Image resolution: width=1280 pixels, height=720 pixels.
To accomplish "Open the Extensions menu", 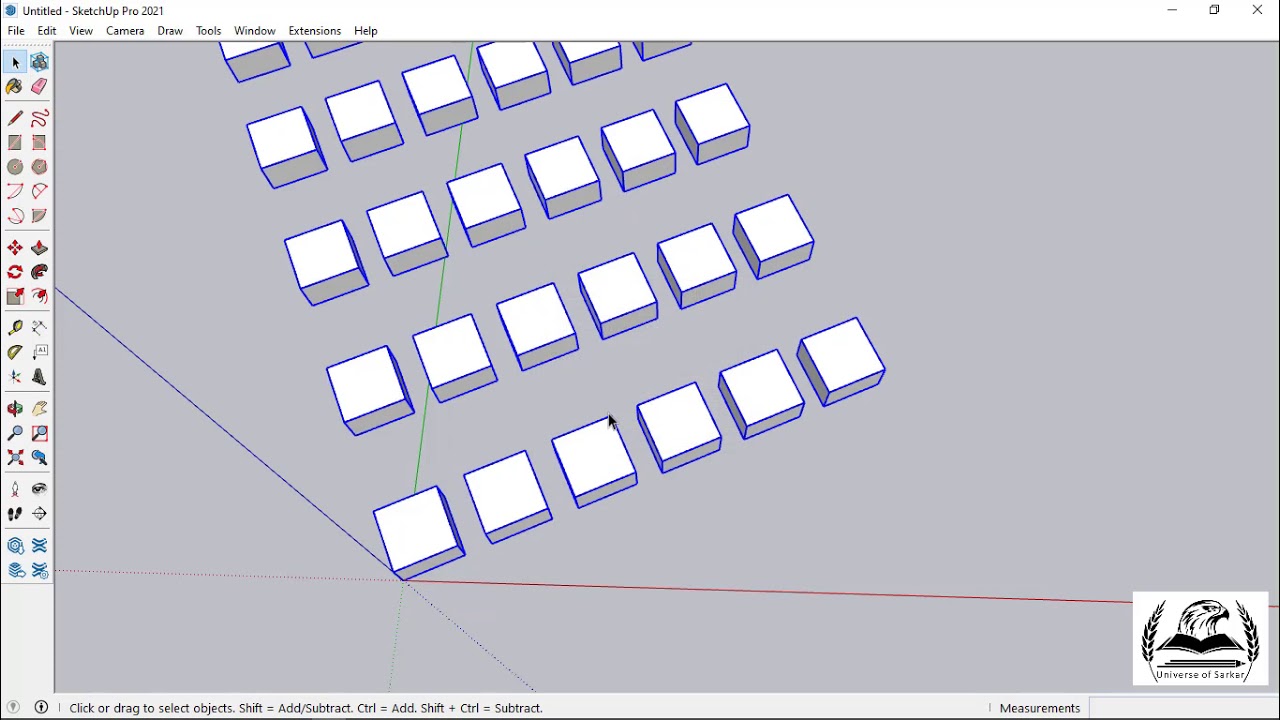I will [x=314, y=31].
